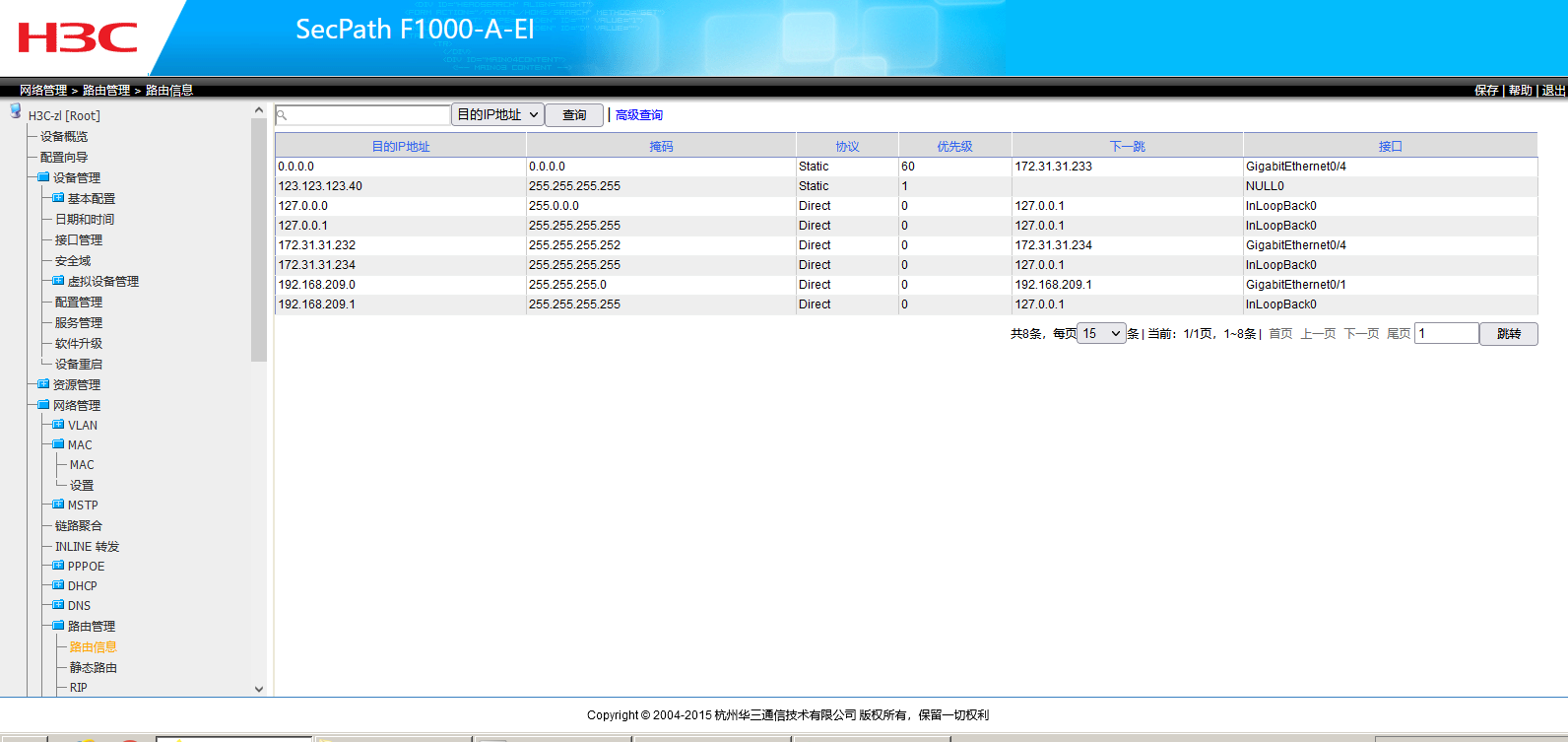Click the 172.31.31.233 next-hop cell

(1128, 167)
